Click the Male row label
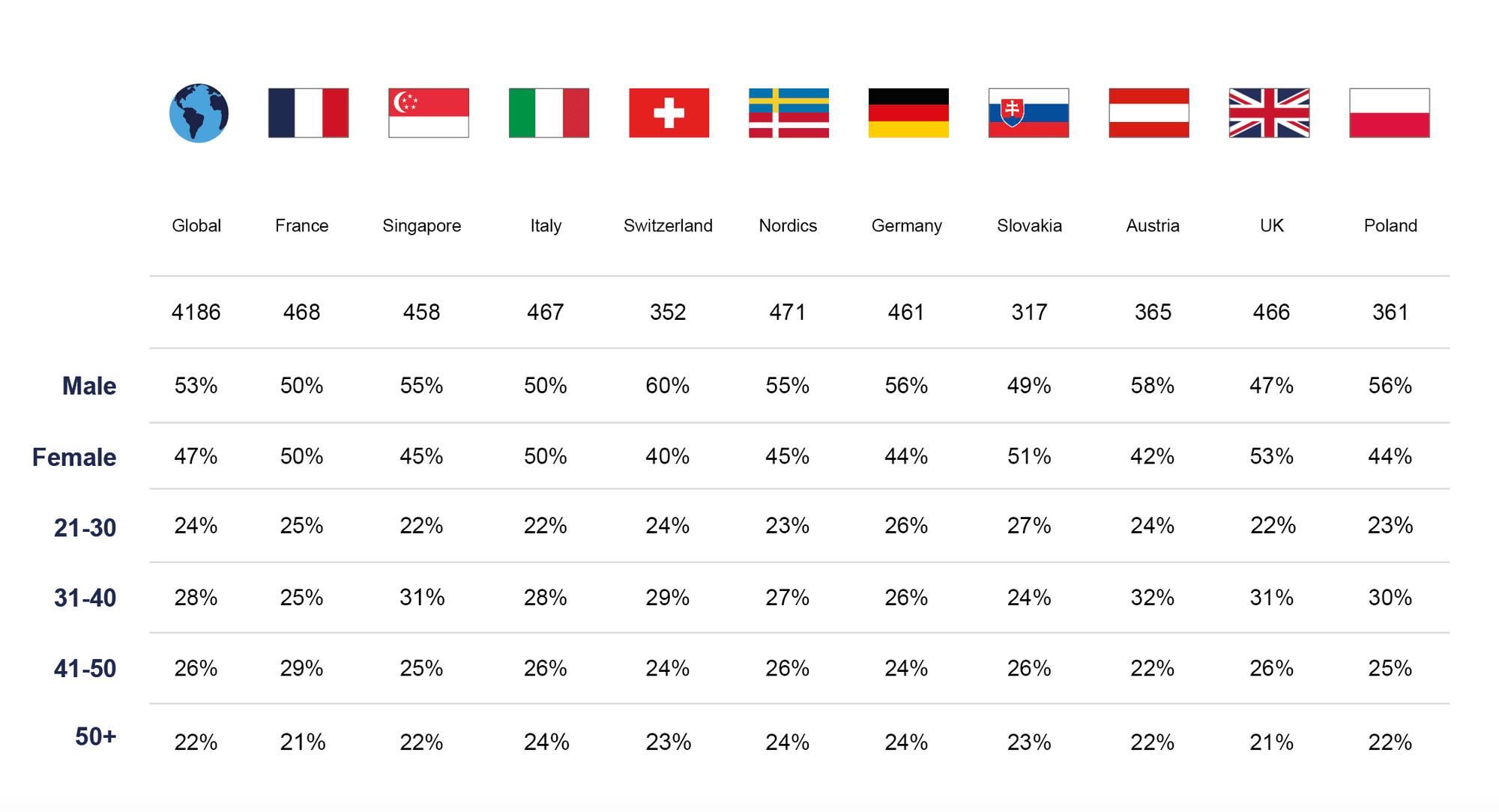The width and height of the screenshot is (1499, 812). tap(89, 386)
